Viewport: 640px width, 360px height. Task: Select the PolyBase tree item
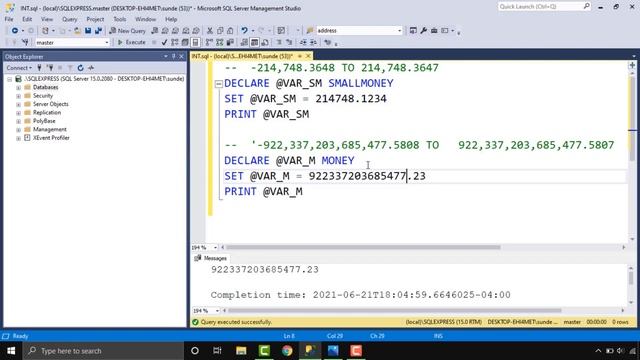click(44, 121)
